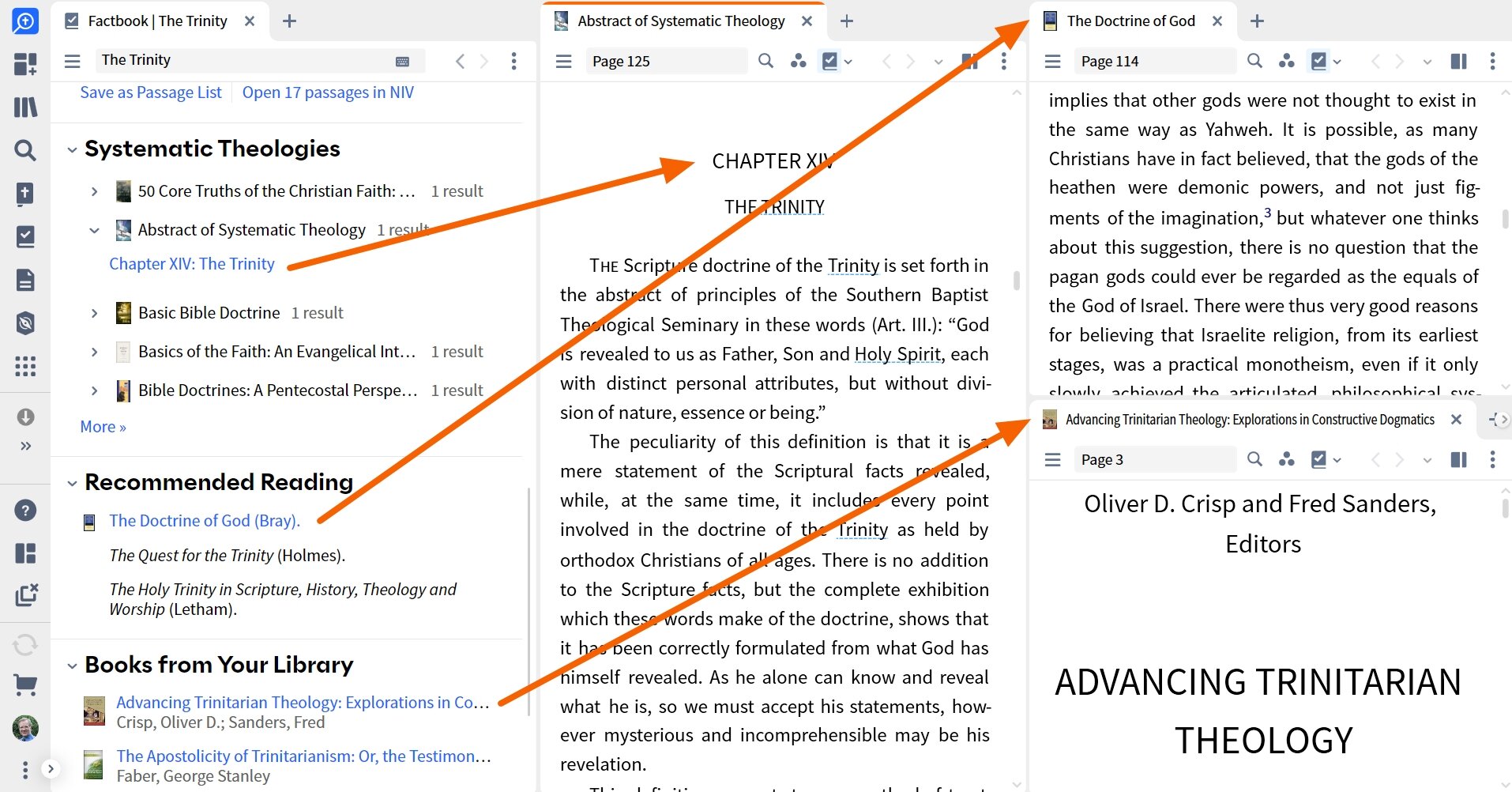Switch to Abstract of Systematic Theology tab

pos(681,21)
